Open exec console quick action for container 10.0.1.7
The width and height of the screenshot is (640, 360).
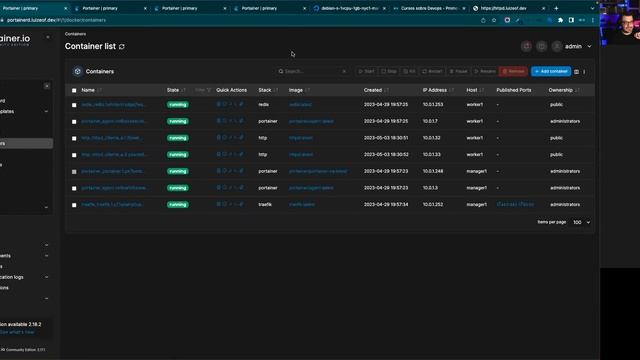(x=236, y=121)
